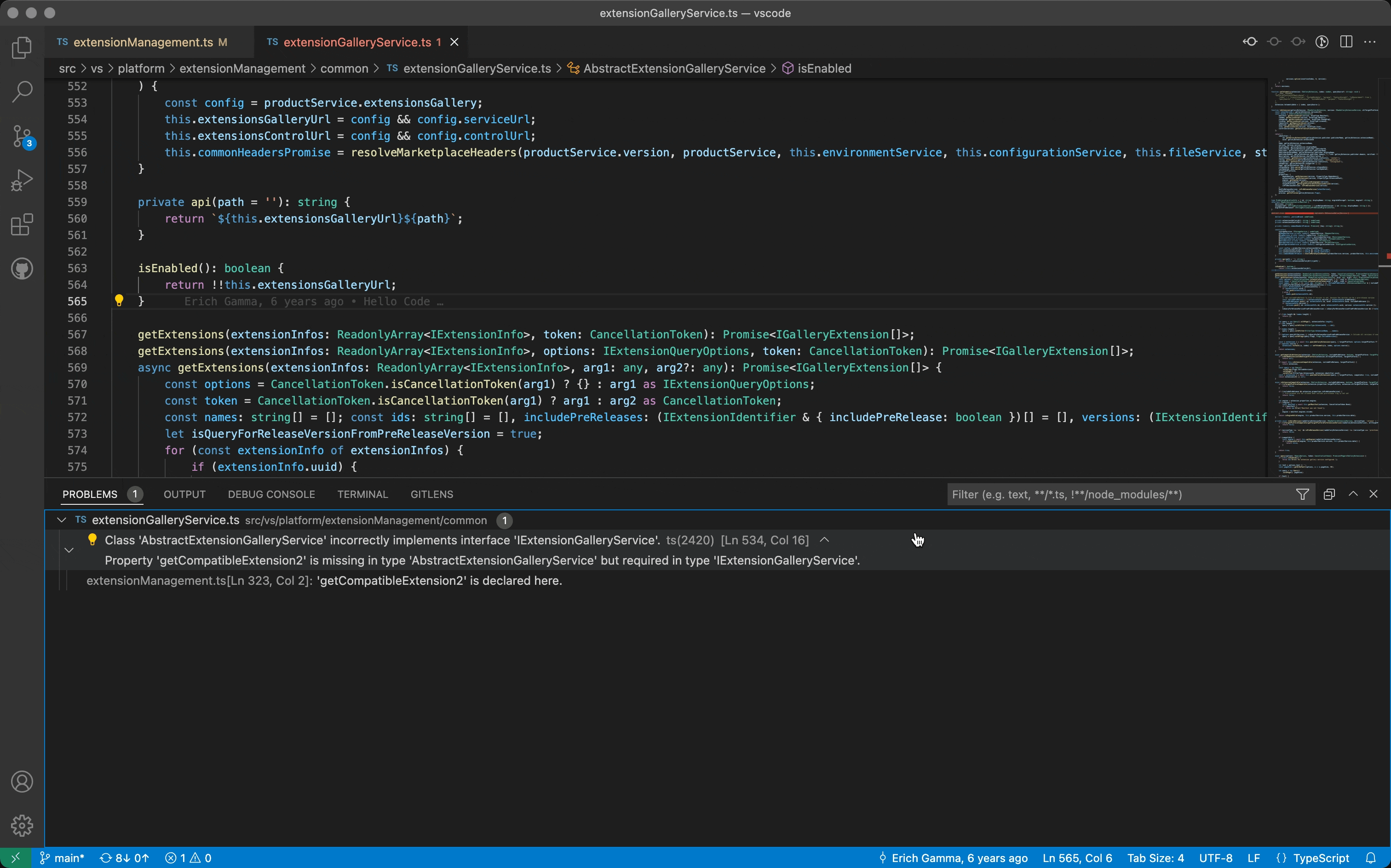Open the Search sidebar
This screenshot has height=868, width=1391.
point(22,91)
